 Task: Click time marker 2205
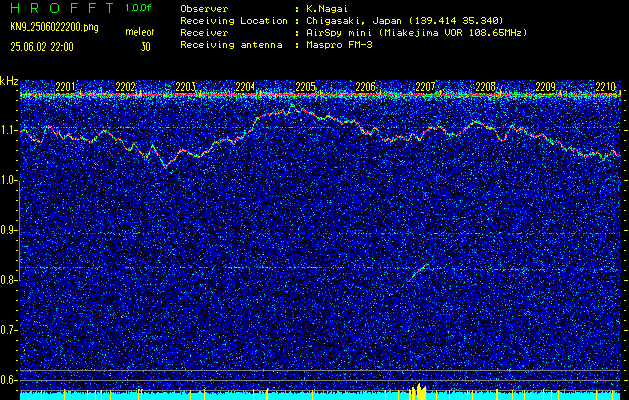(305, 87)
